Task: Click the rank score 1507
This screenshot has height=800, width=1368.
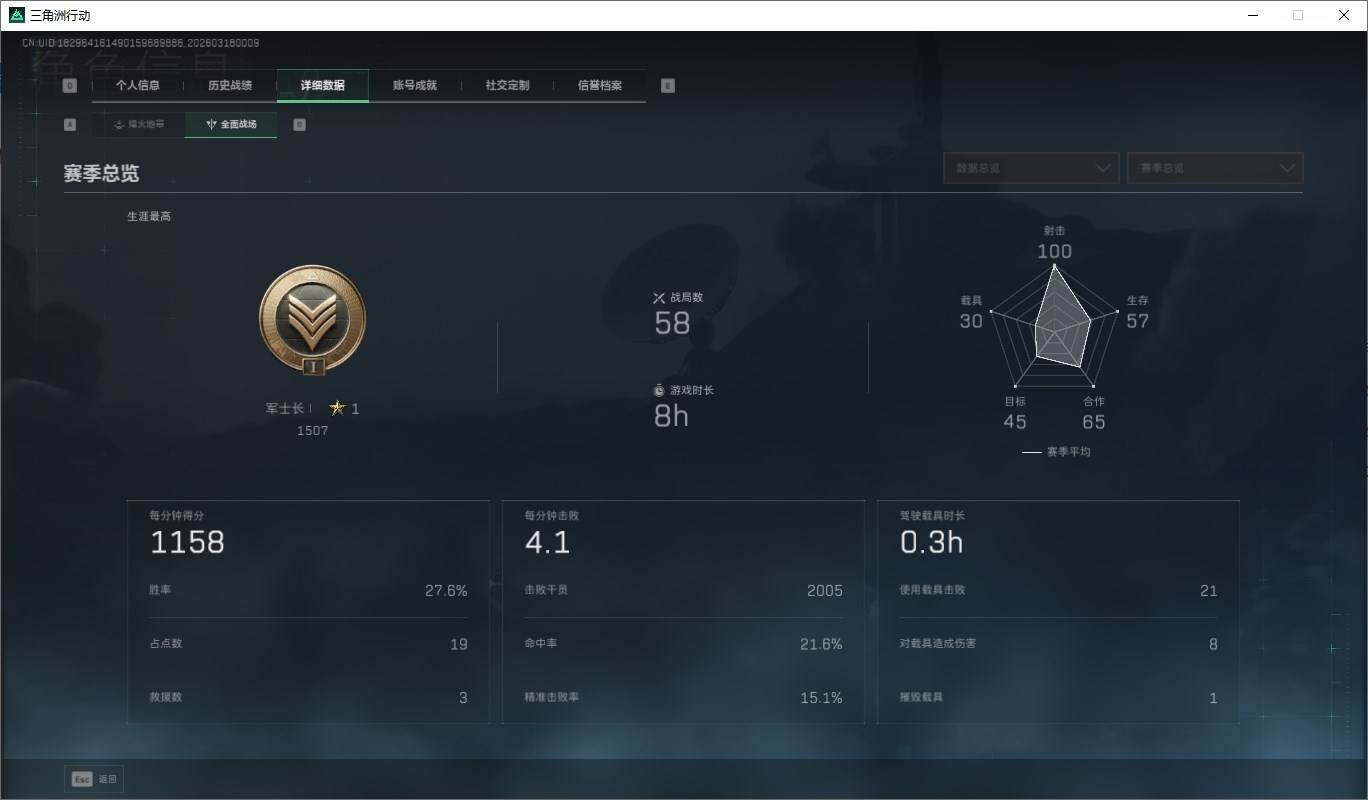Action: [x=313, y=431]
